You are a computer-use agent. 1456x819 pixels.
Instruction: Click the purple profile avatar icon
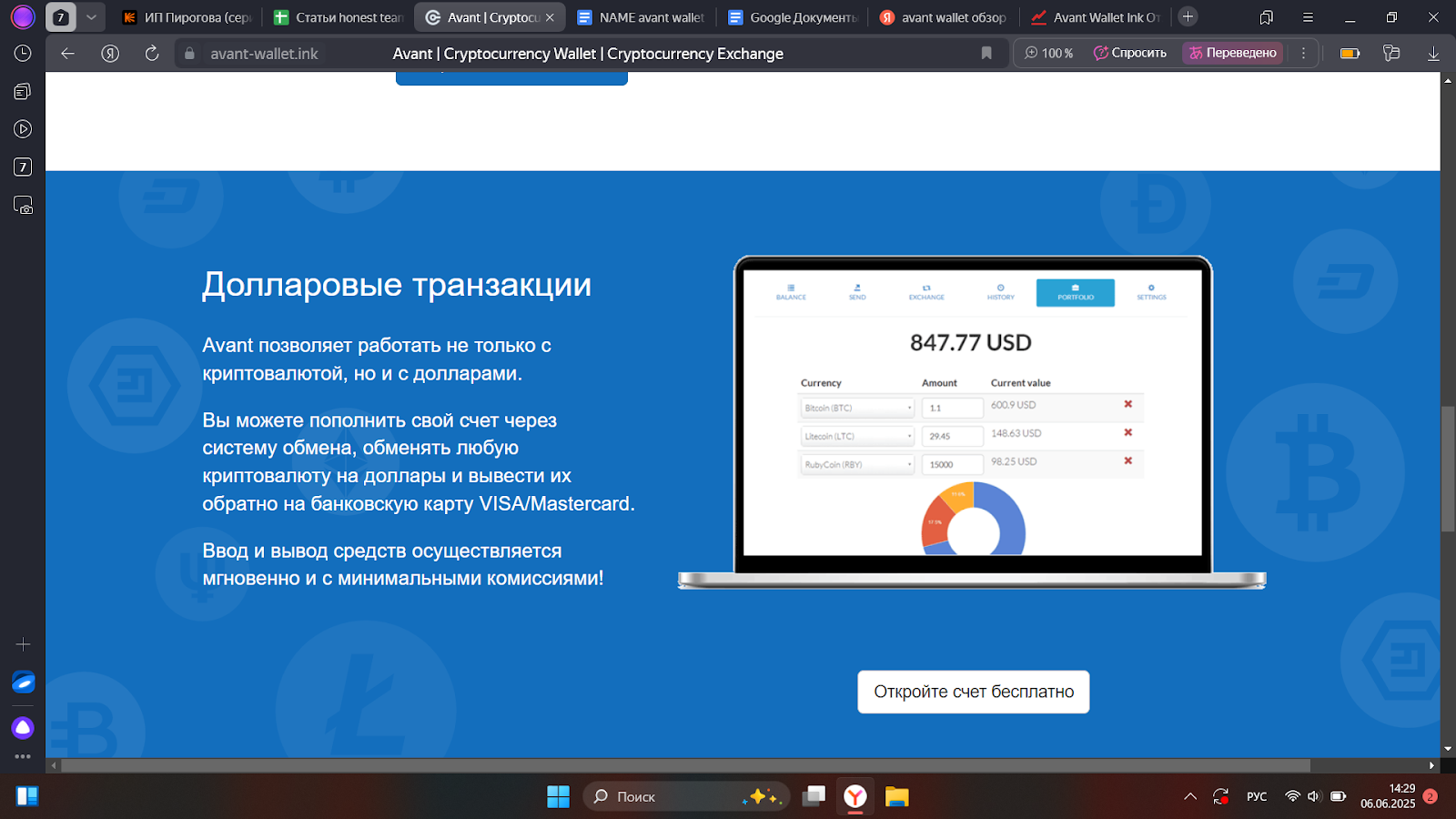coord(23,16)
